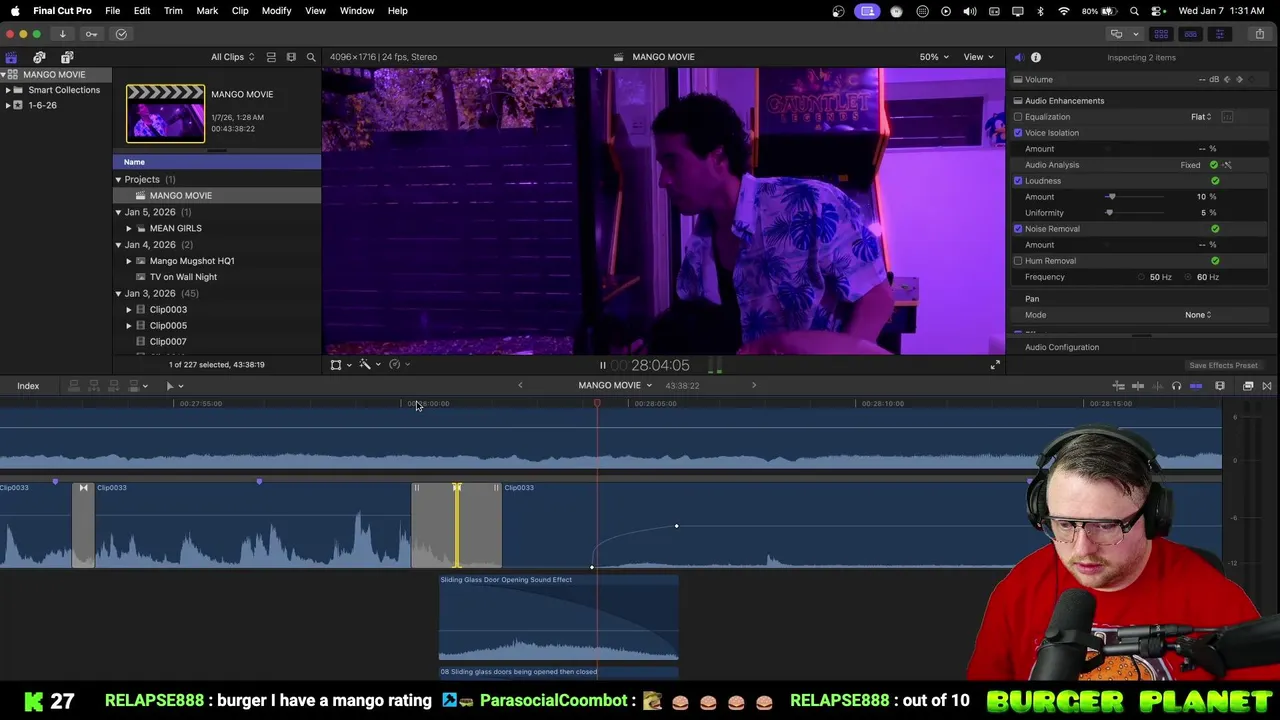
Task: Open the Modify menu
Action: coord(276,11)
